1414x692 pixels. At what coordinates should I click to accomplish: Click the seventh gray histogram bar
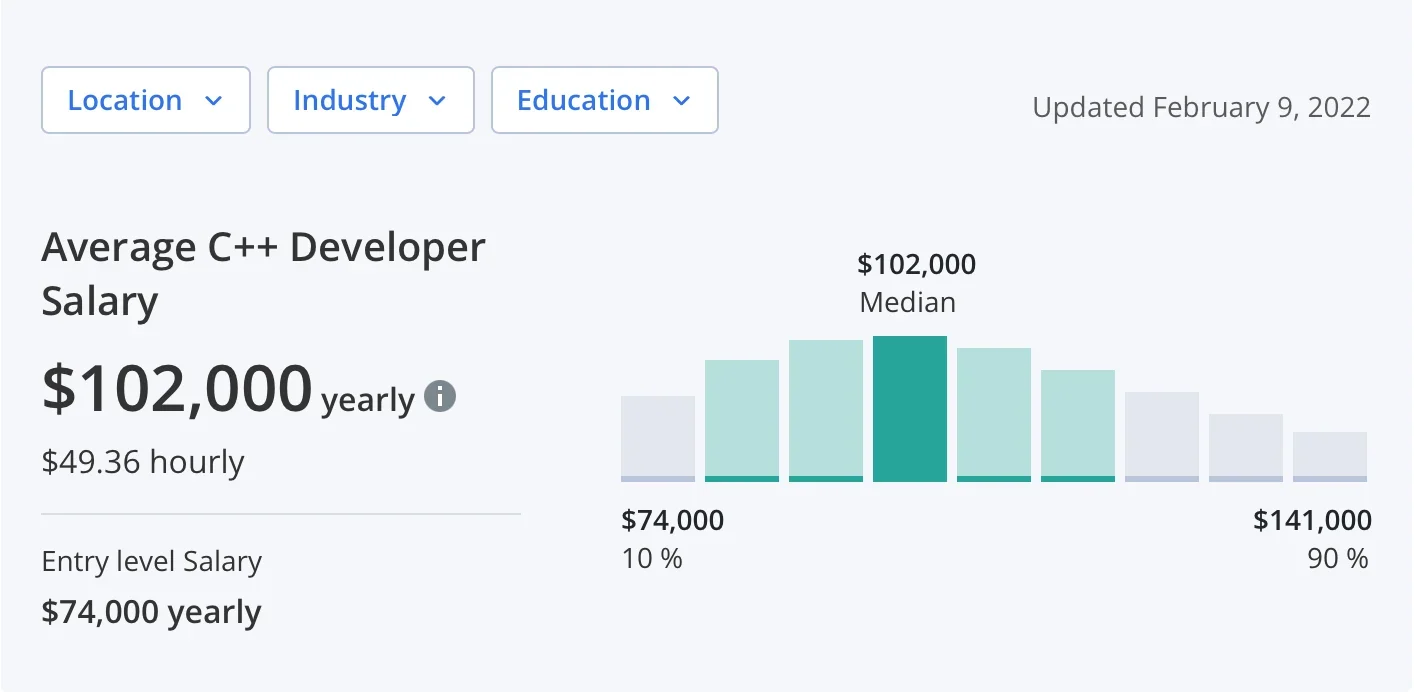(x=1162, y=437)
